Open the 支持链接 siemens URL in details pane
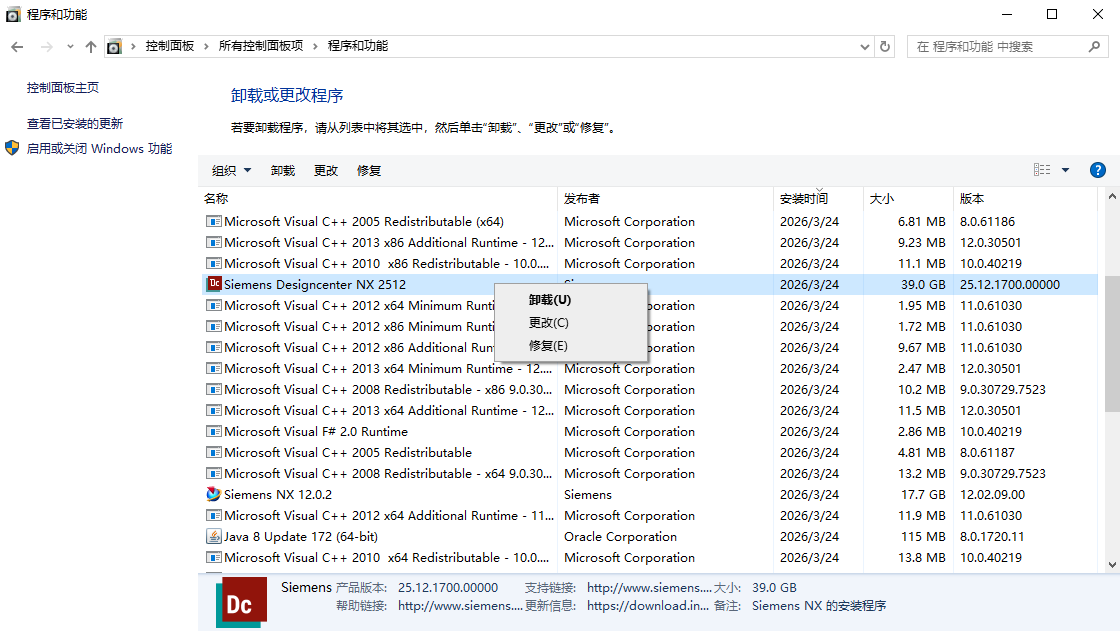Screen dimensions: 1120x631 tap(649, 587)
